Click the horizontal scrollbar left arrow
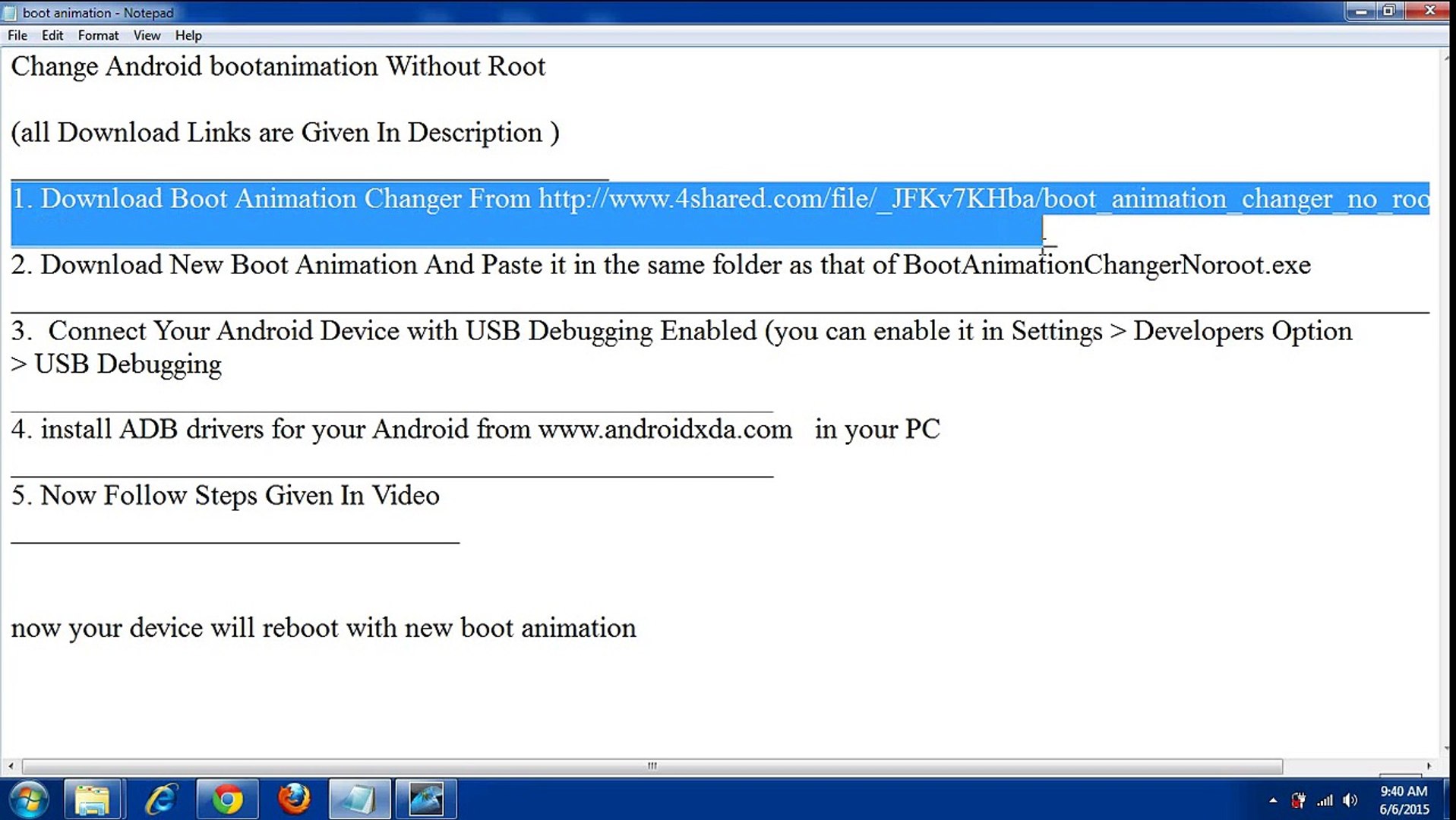 11,766
